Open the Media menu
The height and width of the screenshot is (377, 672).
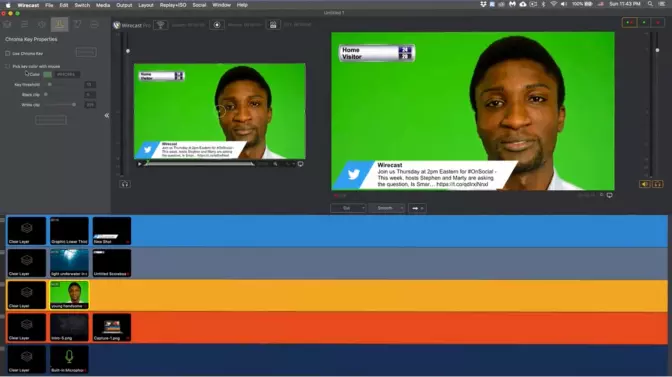point(103,5)
